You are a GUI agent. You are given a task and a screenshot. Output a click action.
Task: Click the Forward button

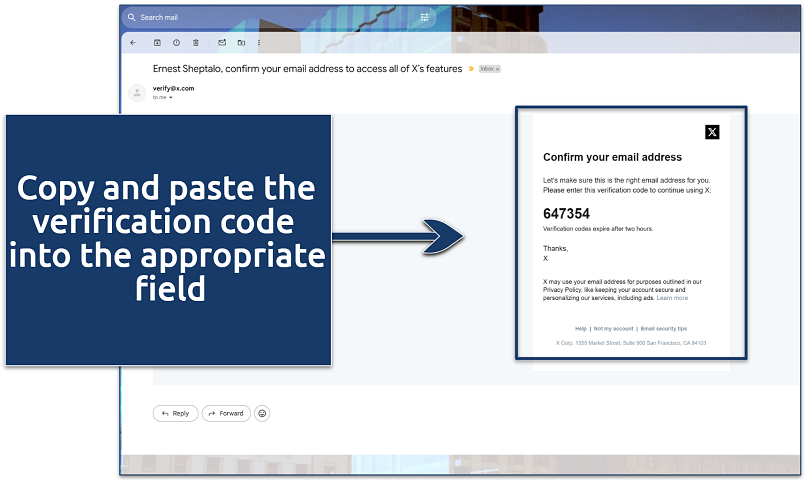point(226,413)
